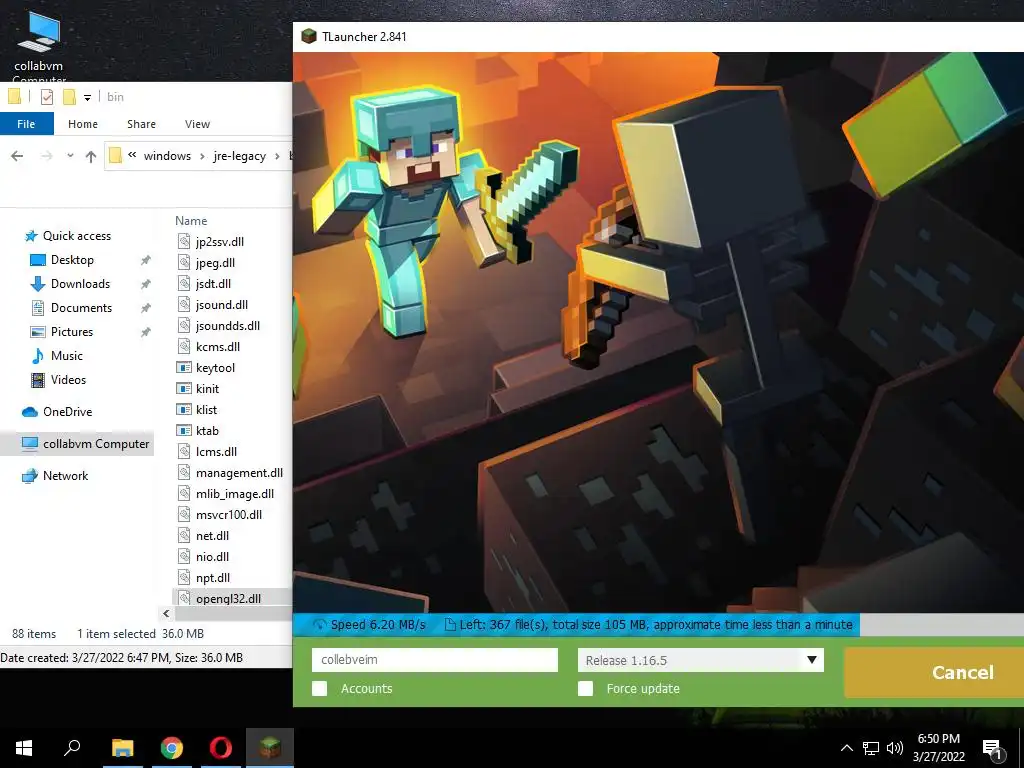Expand the windows folder breadcrumb chevron
1024x768 pixels.
coord(202,155)
